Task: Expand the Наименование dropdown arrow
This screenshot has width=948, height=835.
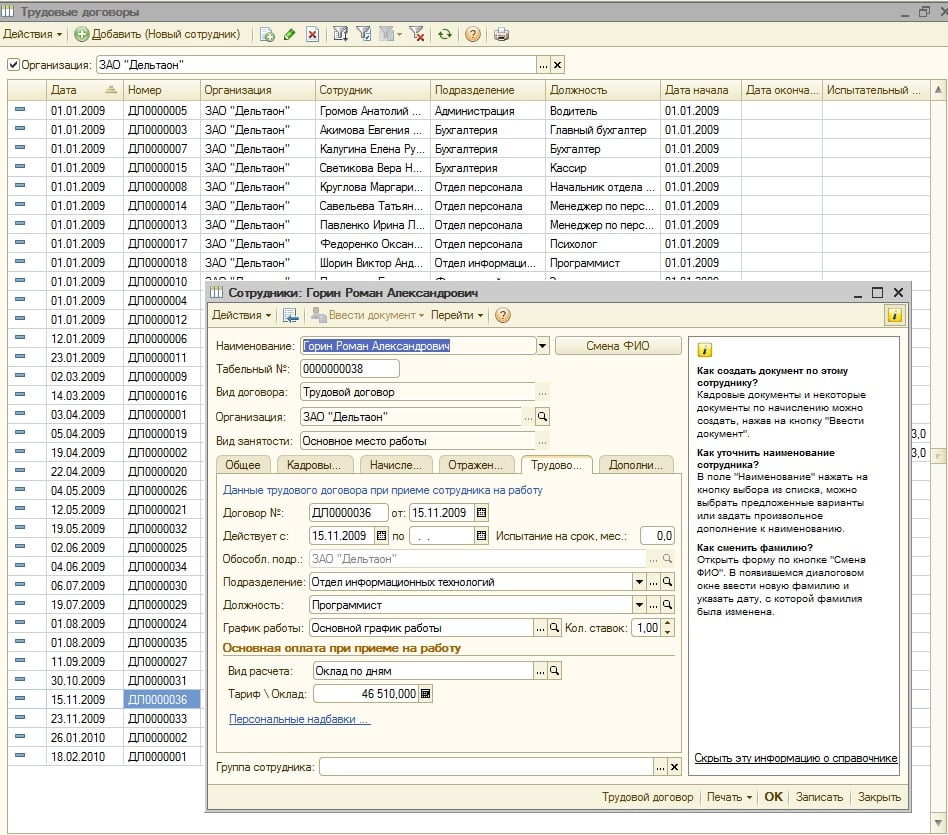Action: [x=543, y=346]
